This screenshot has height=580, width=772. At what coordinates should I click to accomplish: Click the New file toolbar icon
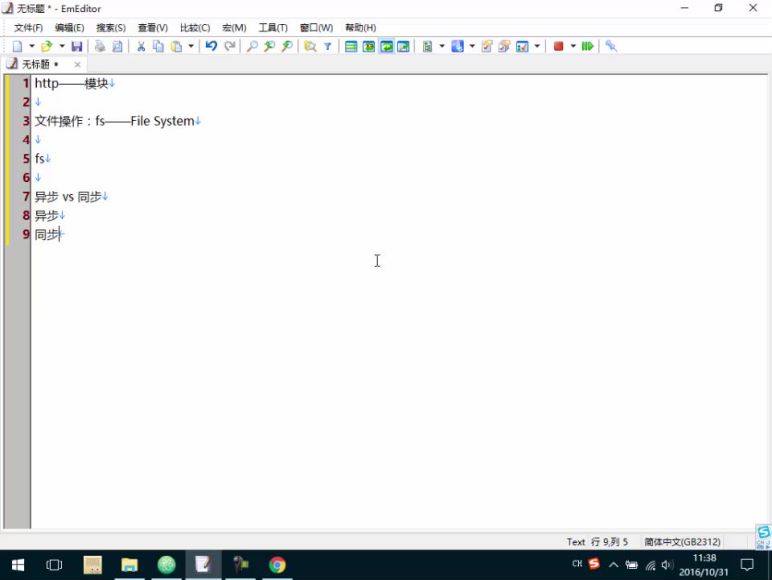point(17,46)
